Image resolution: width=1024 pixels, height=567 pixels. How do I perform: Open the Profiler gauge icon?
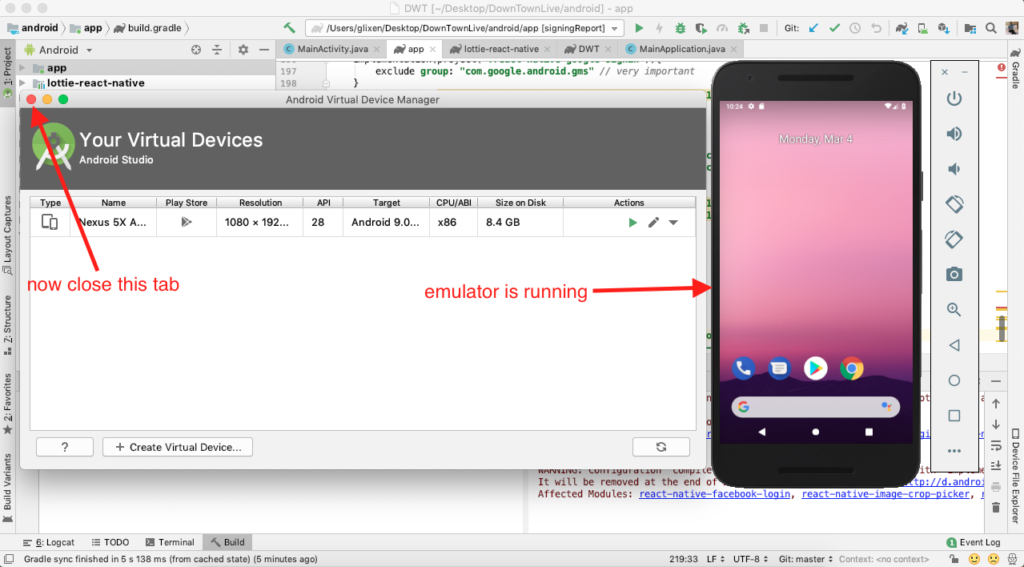(722, 28)
